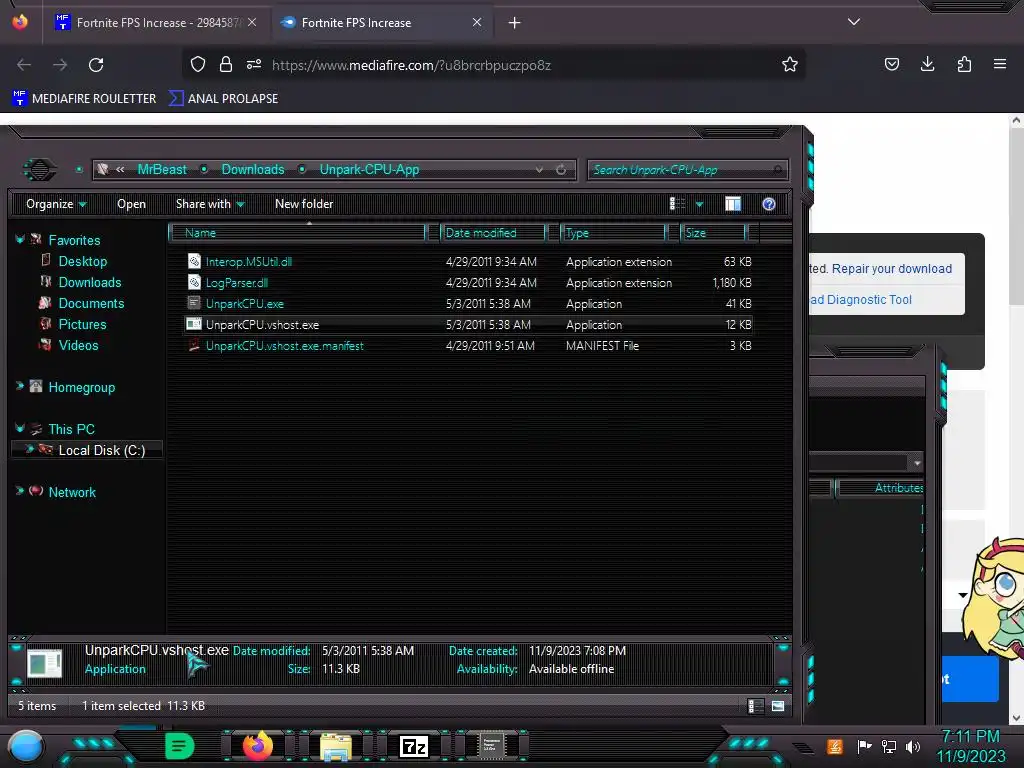Open the Diagnostic Tool link on MediaFire
This screenshot has width=1024, height=768.
[861, 300]
